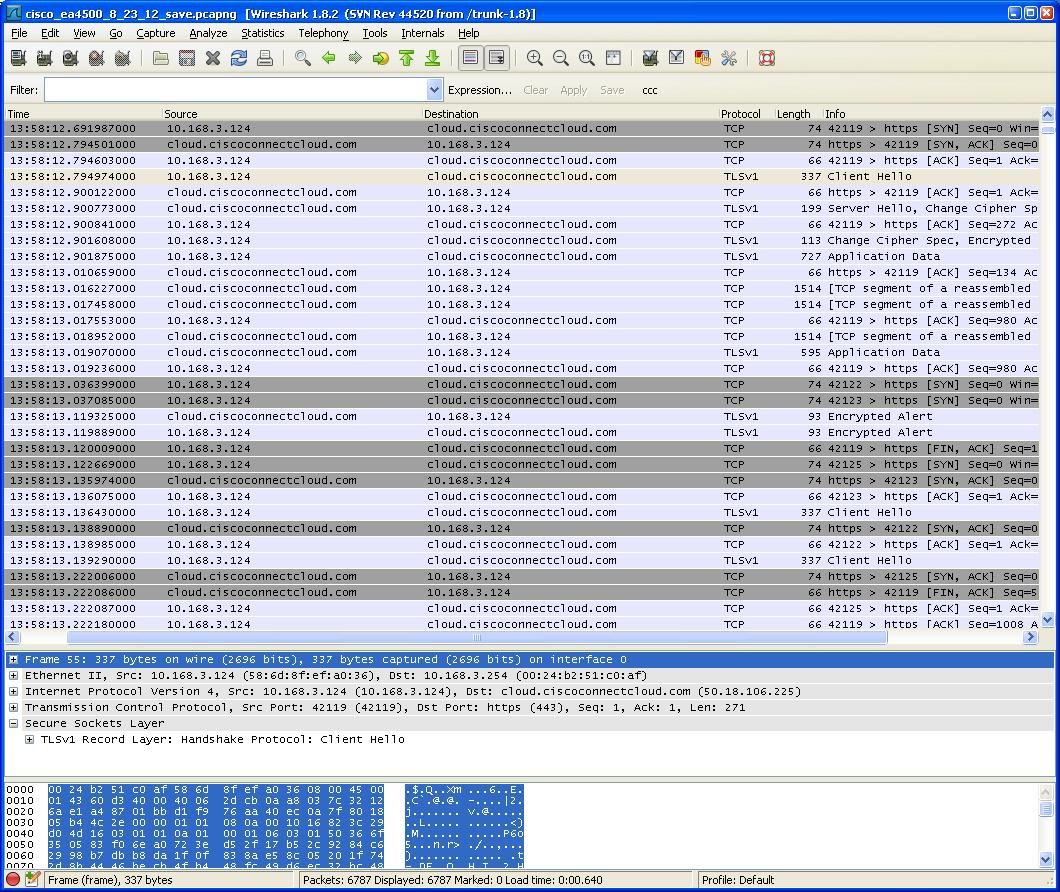This screenshot has width=1060, height=892.
Task: Toggle auto scroll in live capture
Action: coord(497,58)
